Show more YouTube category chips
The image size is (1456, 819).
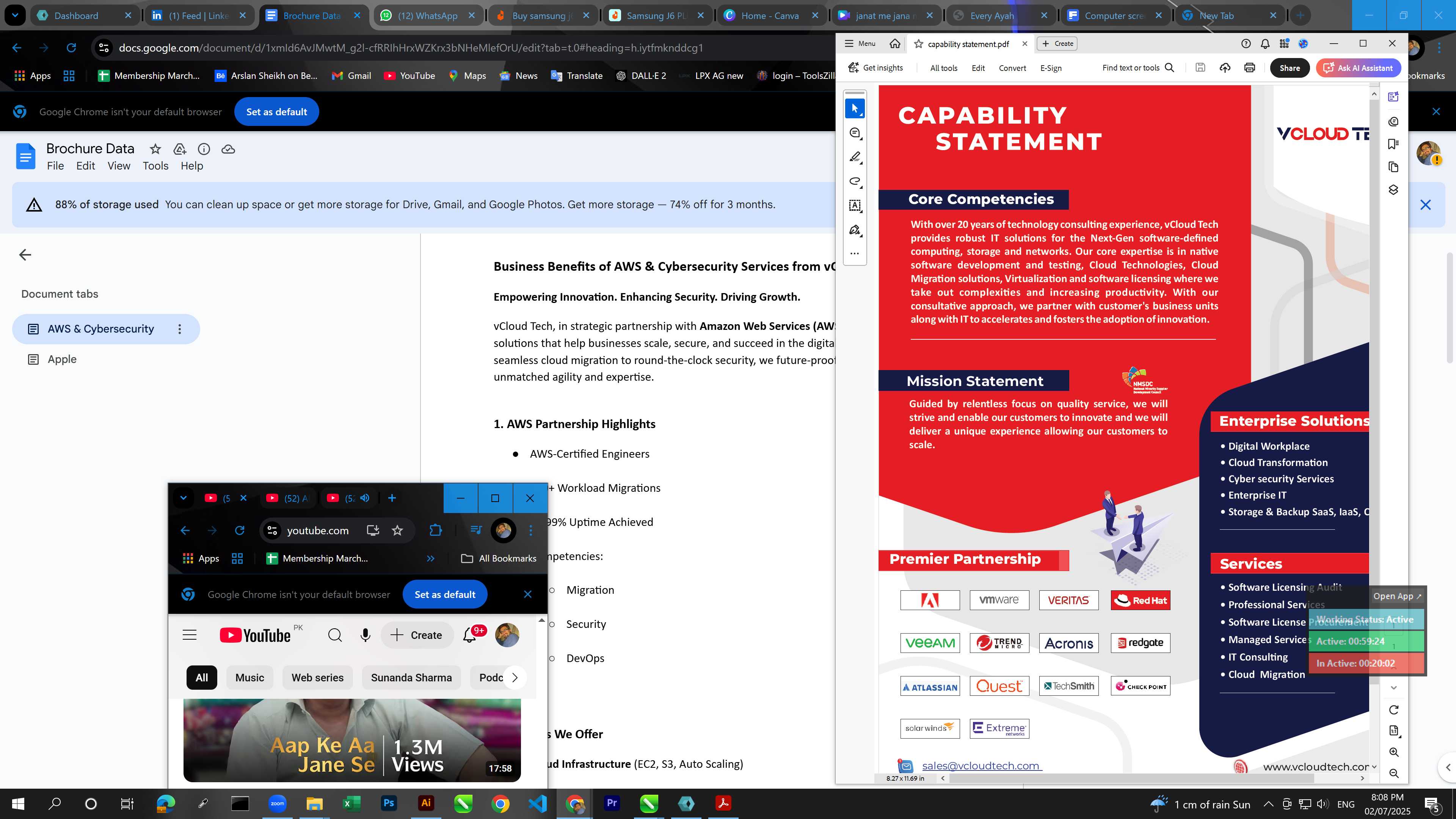click(515, 678)
